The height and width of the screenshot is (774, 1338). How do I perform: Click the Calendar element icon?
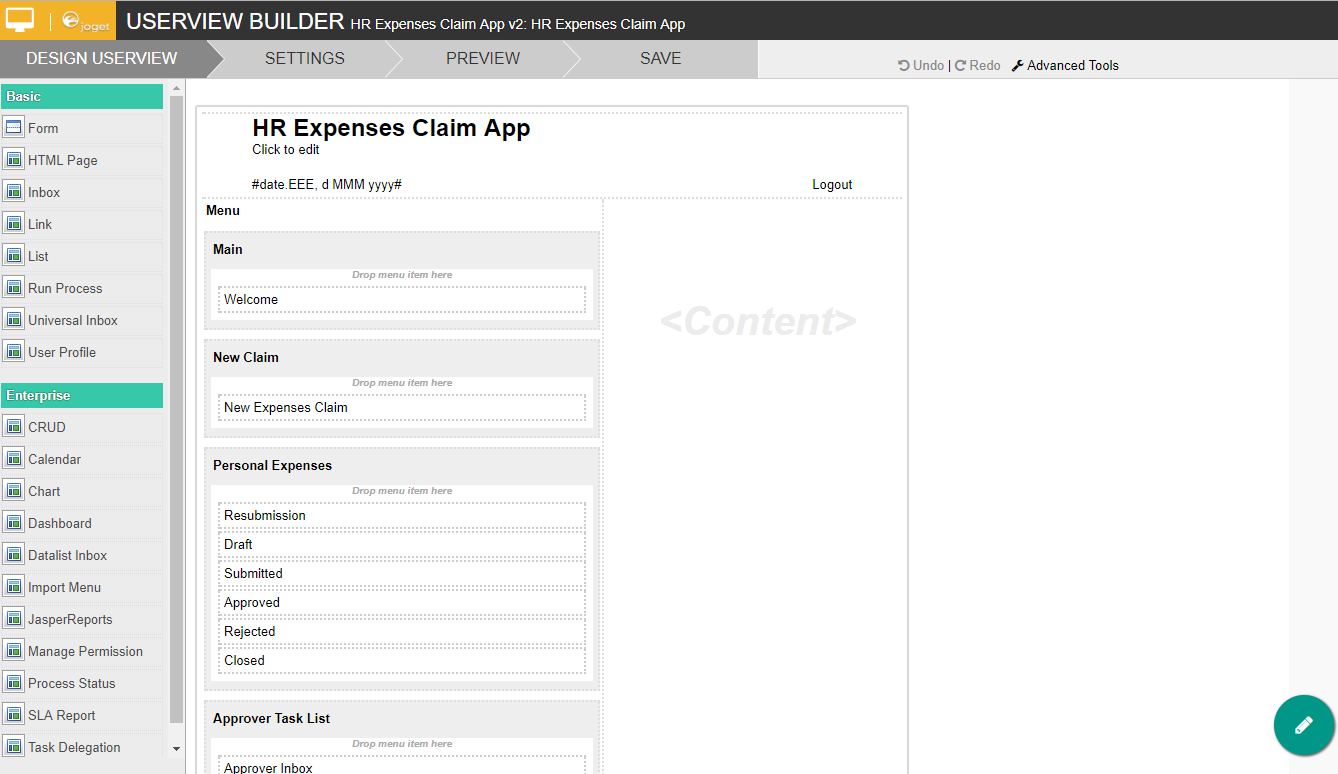click(x=13, y=458)
